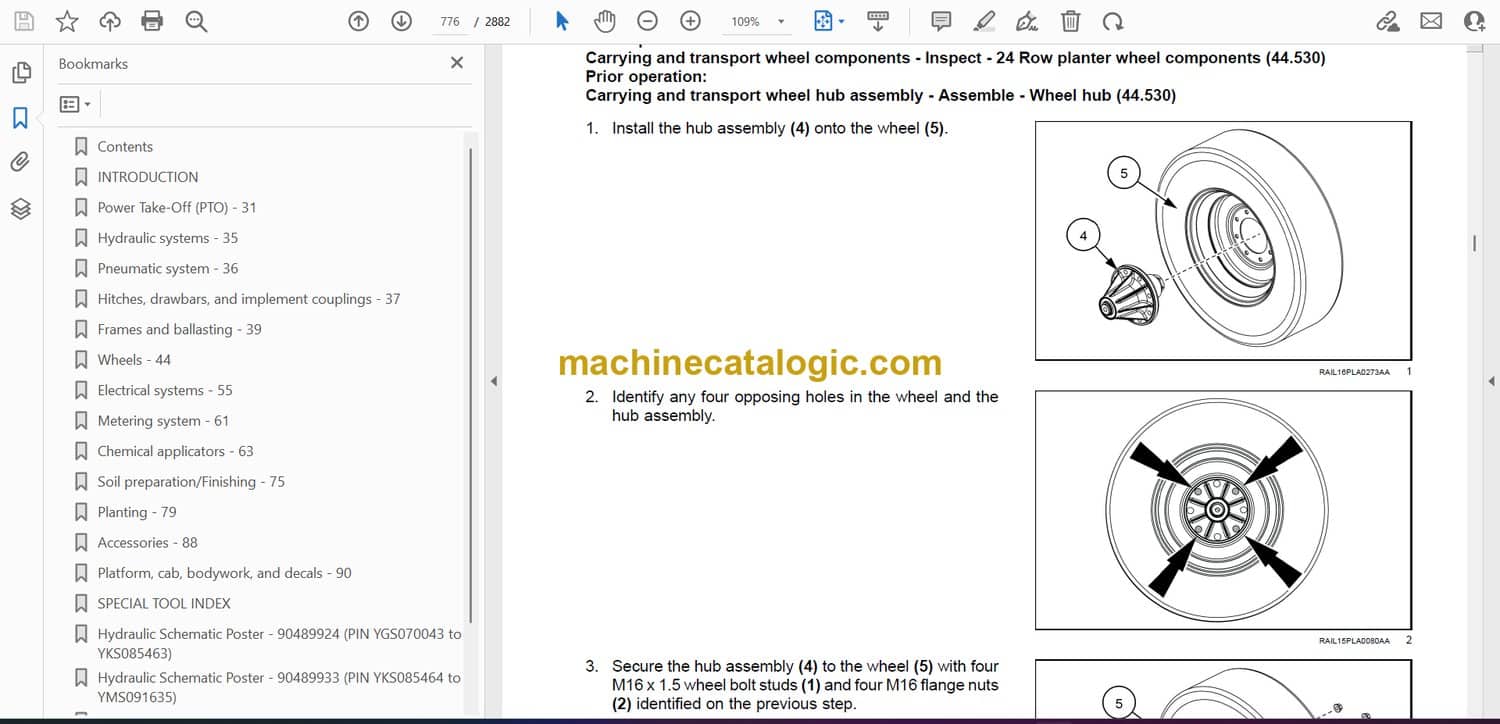Select the hand pan tool
Viewport: 1500px width, 724px height.
pos(604,21)
